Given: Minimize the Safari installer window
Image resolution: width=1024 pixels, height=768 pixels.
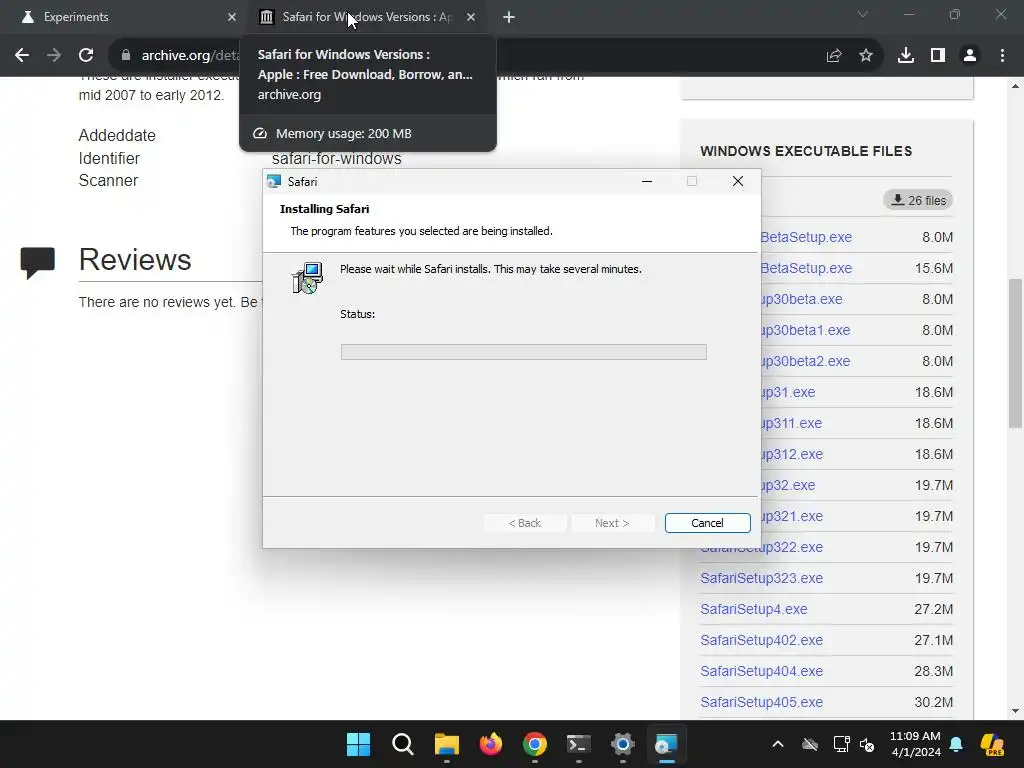Looking at the screenshot, I should [x=647, y=182].
